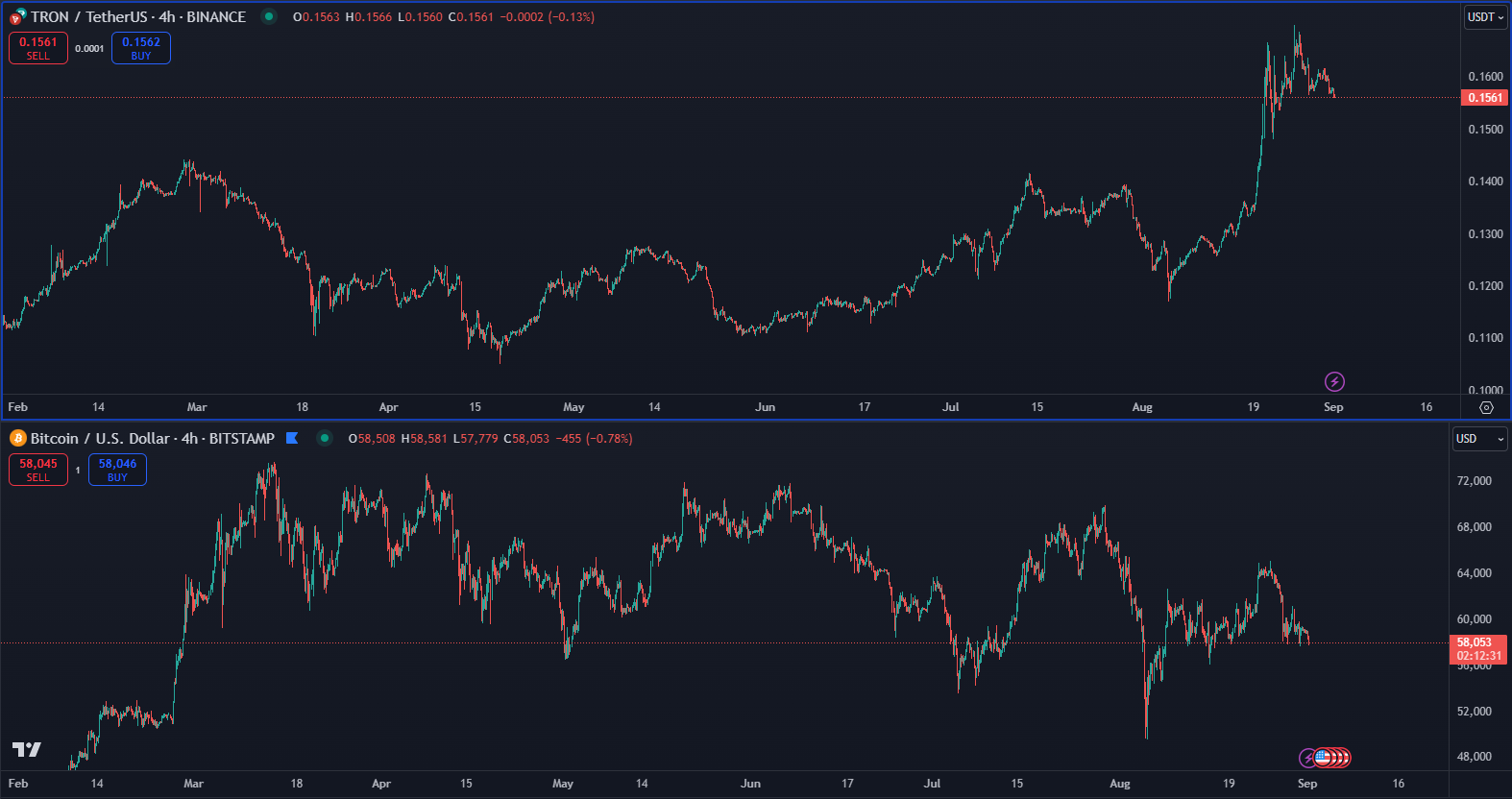The height and width of the screenshot is (799, 1512).
Task: Click the US flag economic event icon
Action: click(x=1324, y=758)
